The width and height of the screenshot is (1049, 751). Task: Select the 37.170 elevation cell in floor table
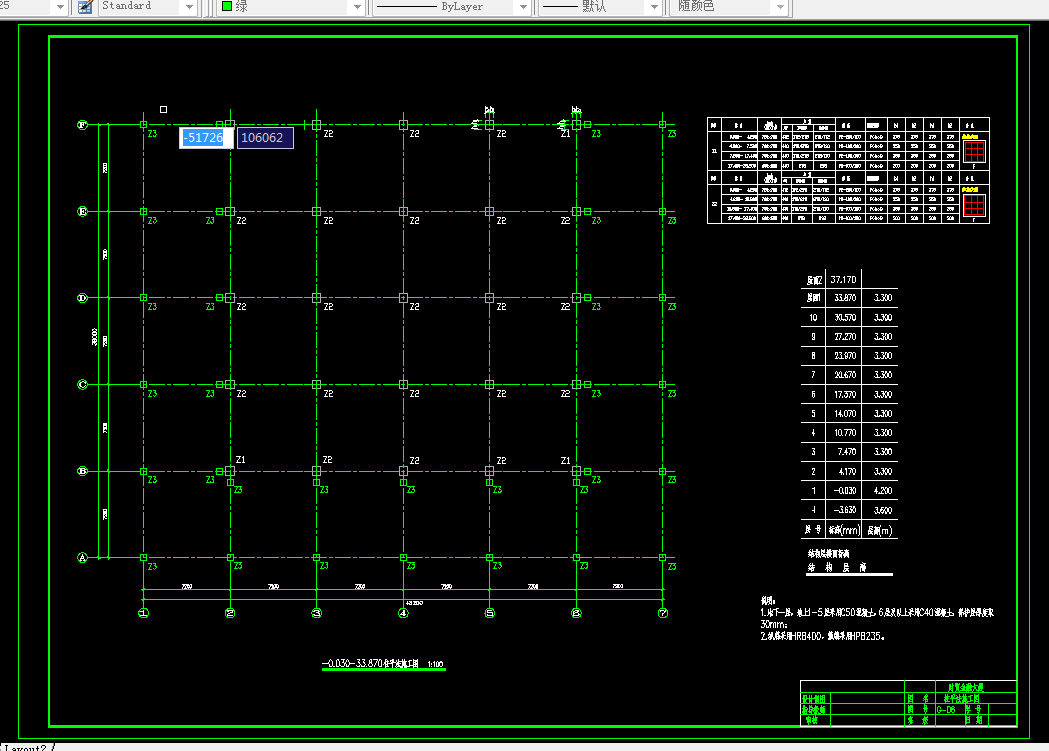[x=844, y=280]
